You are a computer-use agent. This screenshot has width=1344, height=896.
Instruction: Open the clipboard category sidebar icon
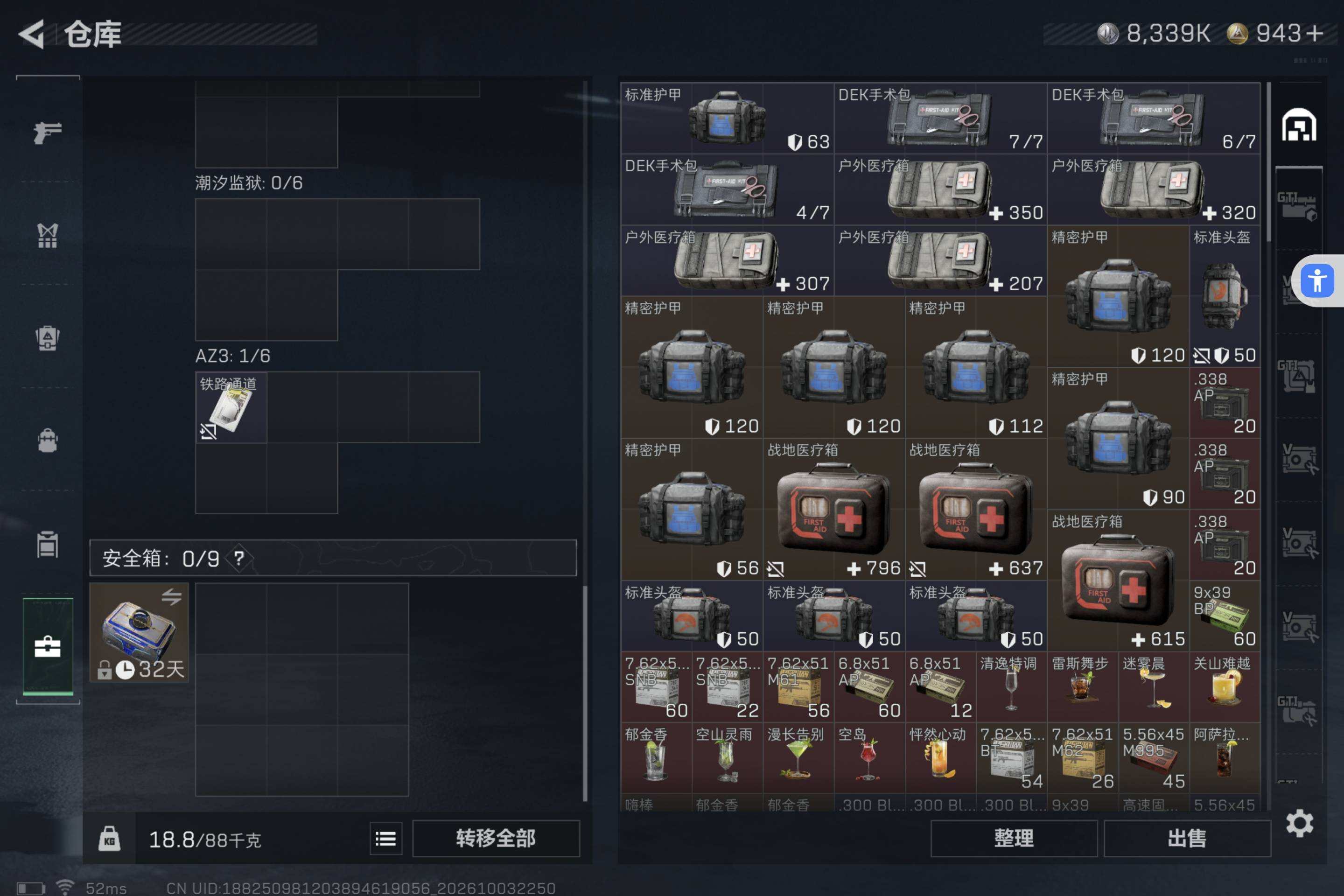pos(48,543)
